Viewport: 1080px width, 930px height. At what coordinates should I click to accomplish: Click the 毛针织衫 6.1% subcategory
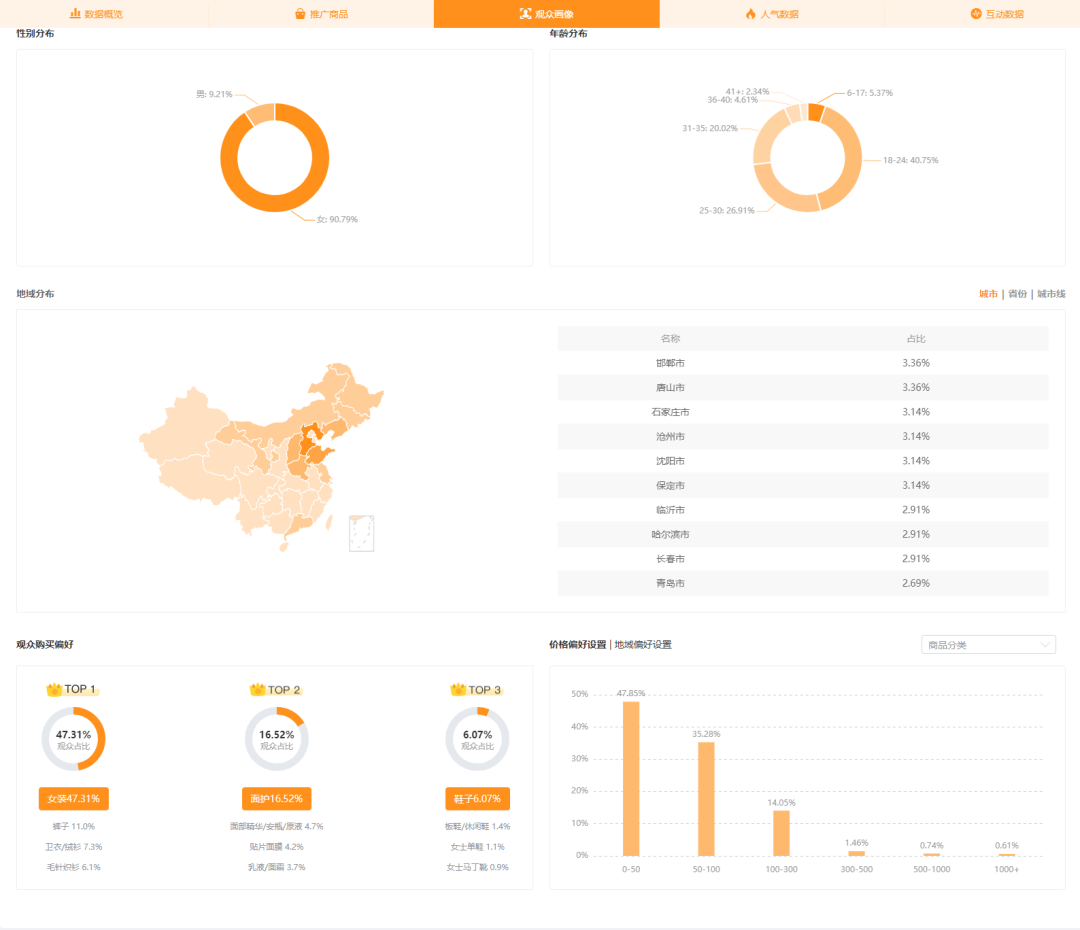[74, 867]
